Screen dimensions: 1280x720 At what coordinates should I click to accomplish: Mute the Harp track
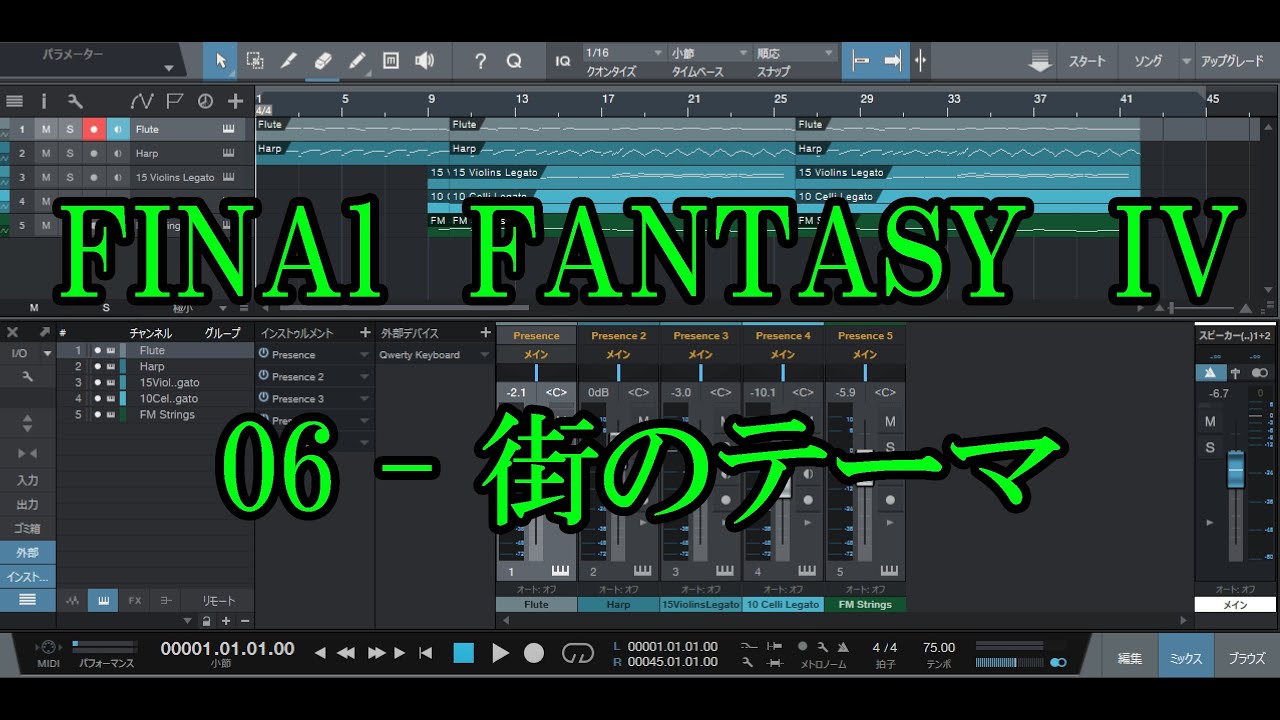[46, 153]
